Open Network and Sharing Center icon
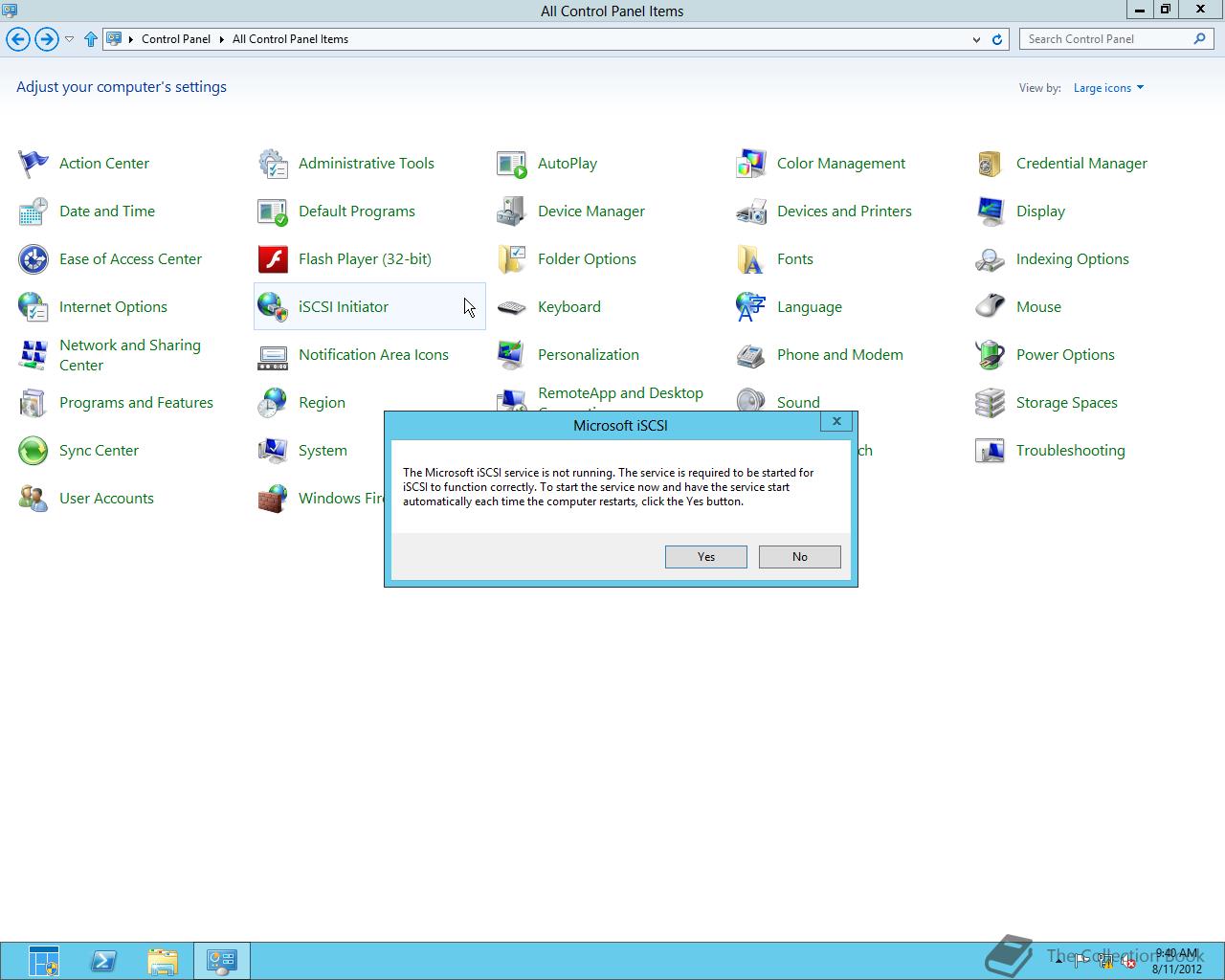This screenshot has width=1225, height=980. pyautogui.click(x=33, y=355)
